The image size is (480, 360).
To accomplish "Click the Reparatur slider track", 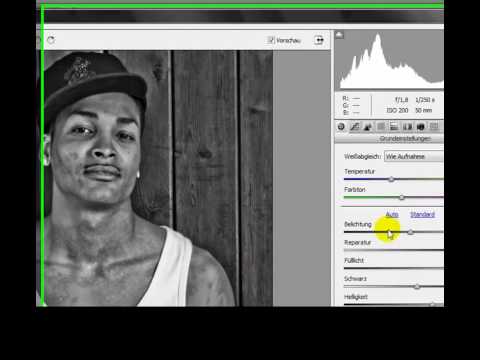I will (394, 250).
